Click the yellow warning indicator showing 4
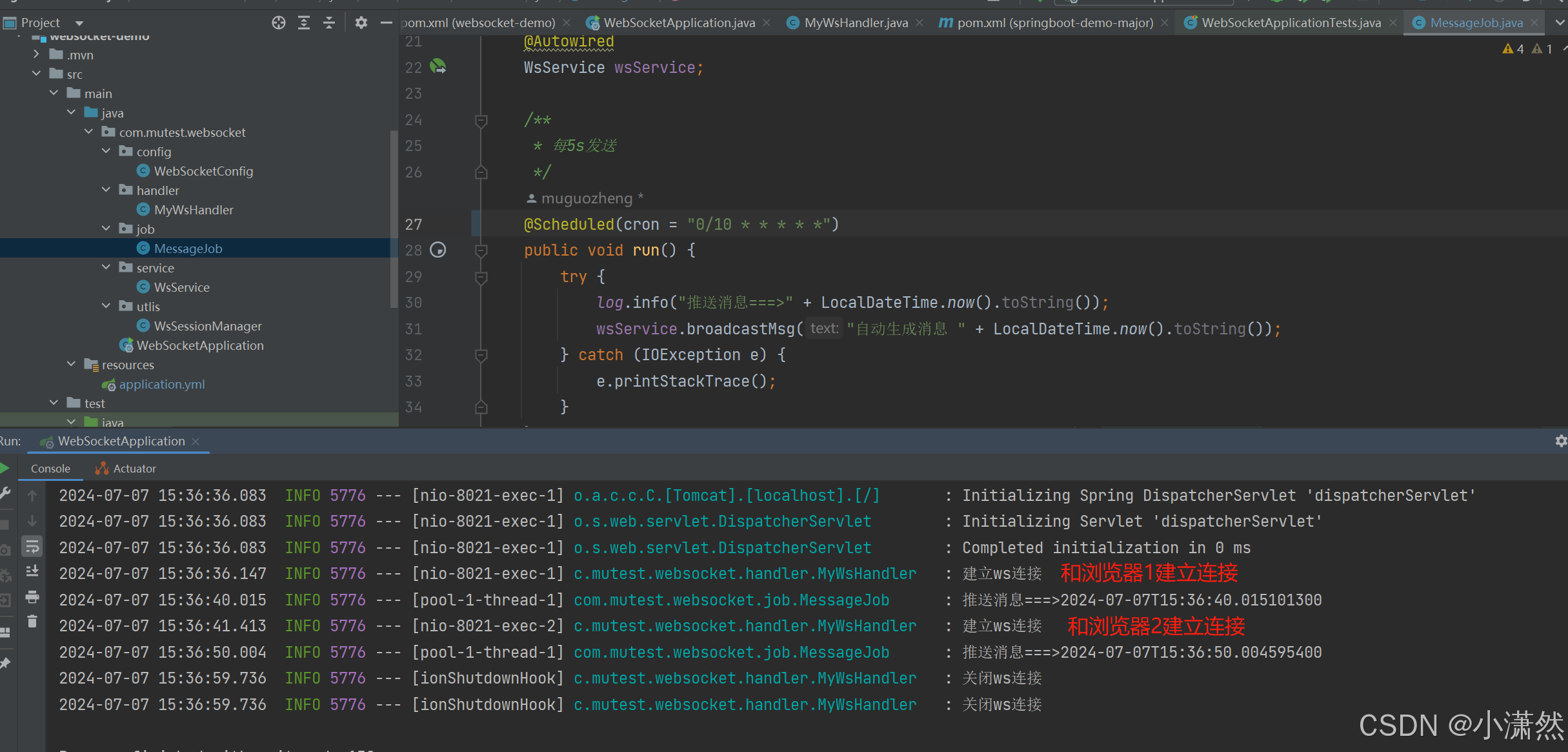This screenshot has width=1568, height=752. click(1513, 49)
